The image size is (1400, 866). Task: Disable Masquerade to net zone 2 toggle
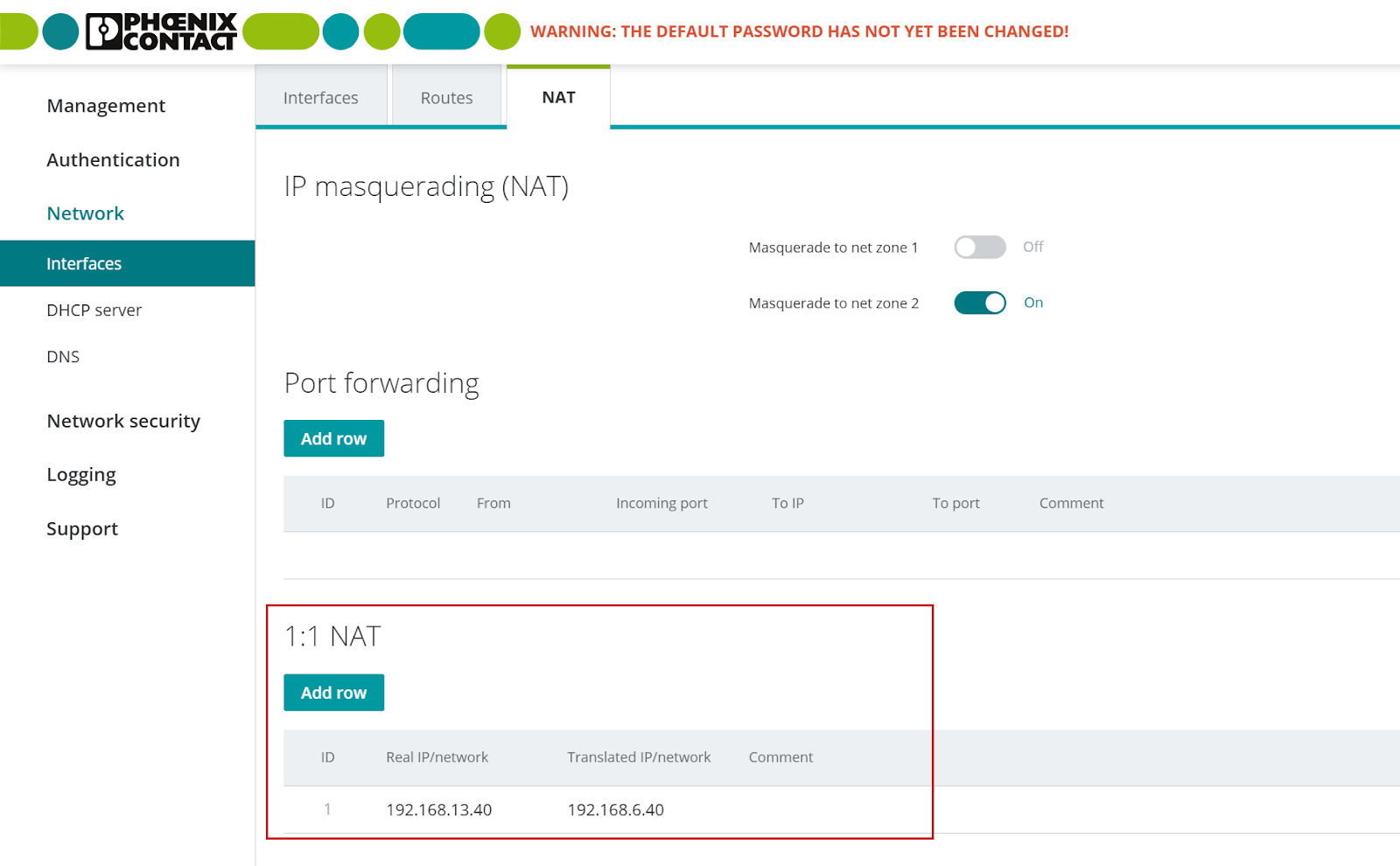979,303
